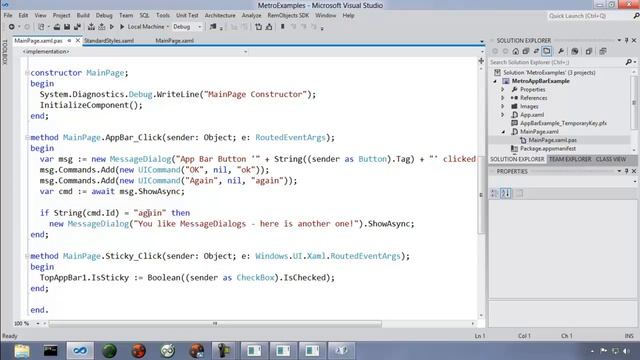This screenshot has width=640, height=360.
Task: Open the Properties window options dropdown
Action: pos(619,171)
